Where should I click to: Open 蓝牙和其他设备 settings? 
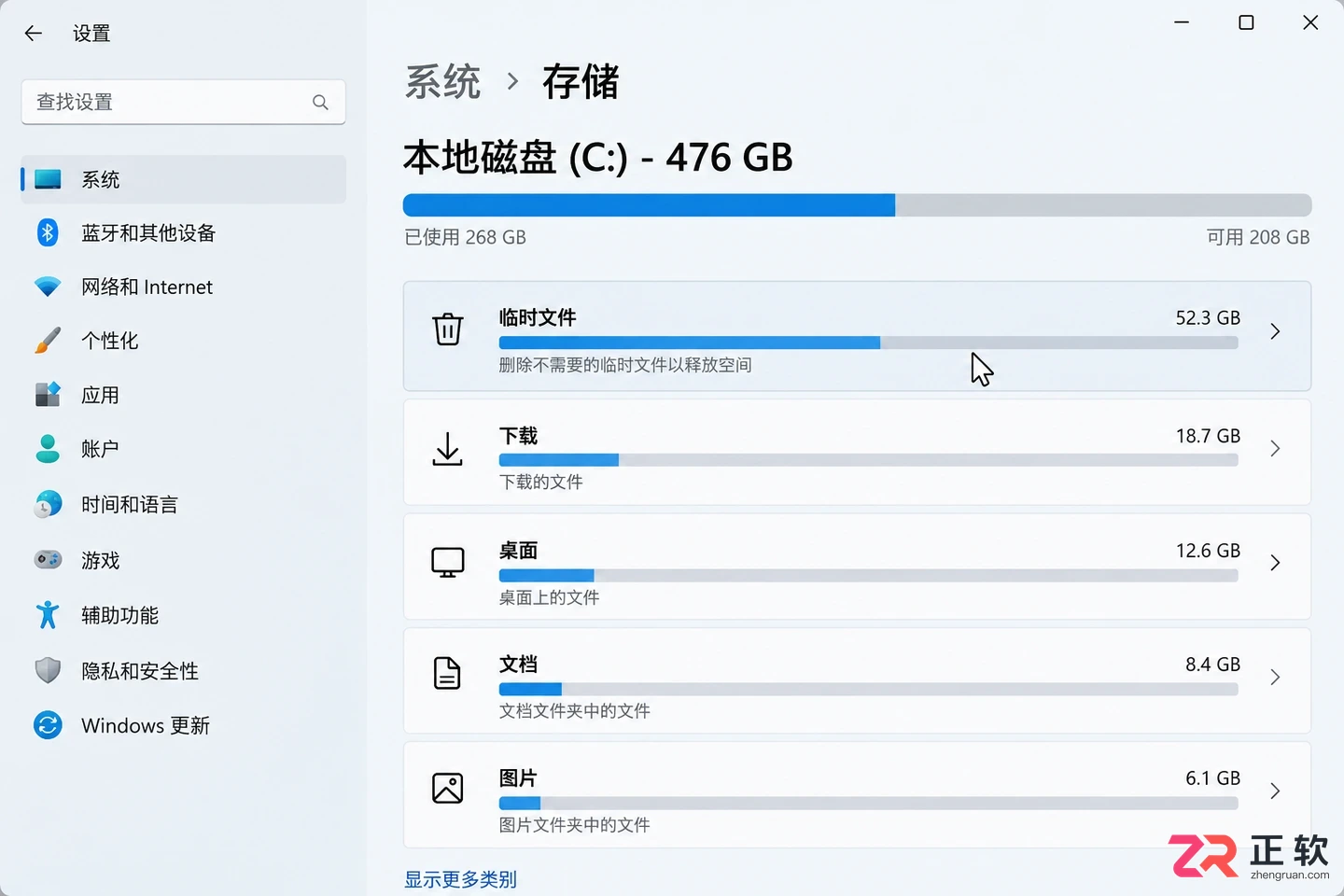click(x=184, y=232)
